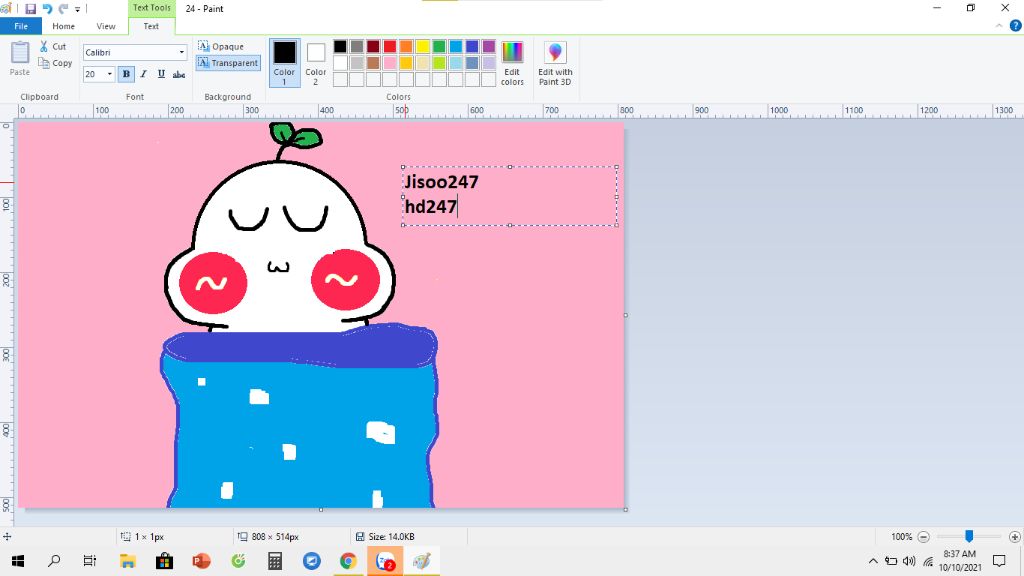Switch to the View ribbon tab

coord(106,26)
